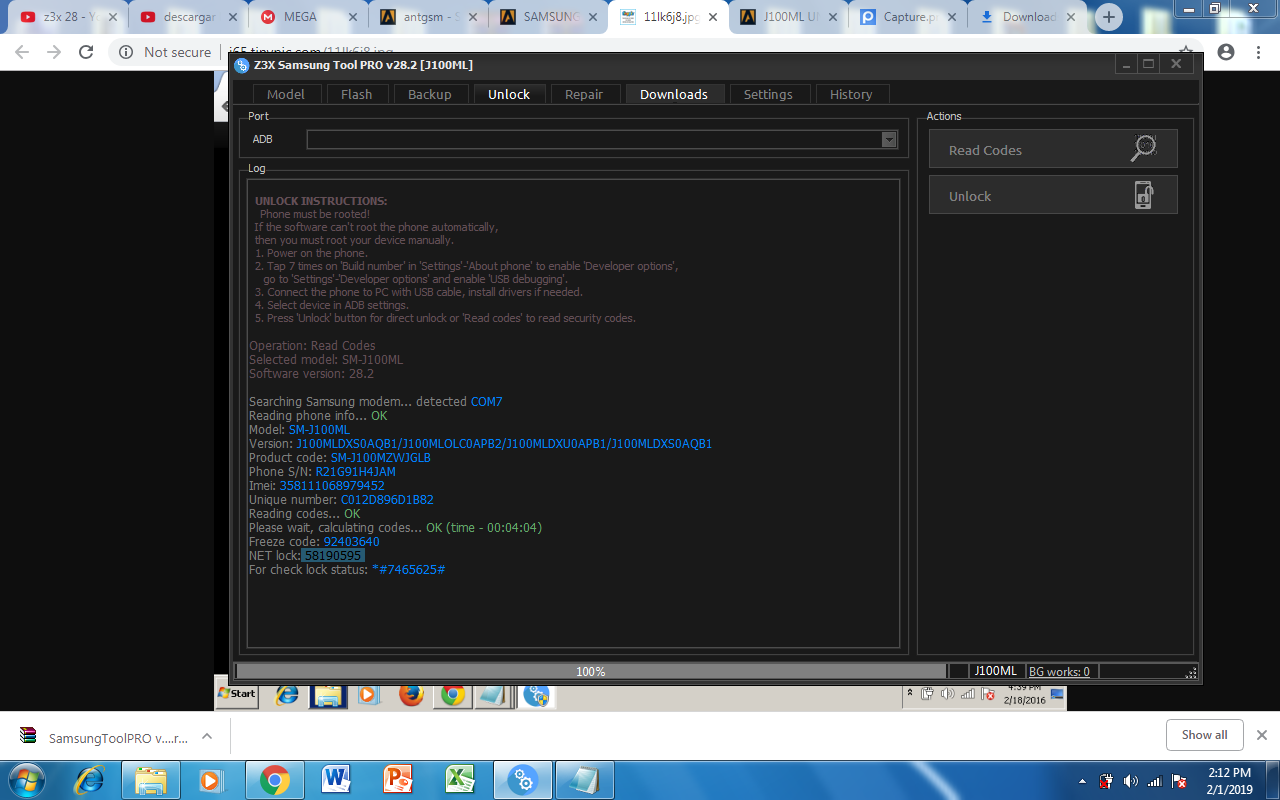Image resolution: width=1280 pixels, height=800 pixels.
Task: Open the clock showing 2:12 PM
Action: [x=1229, y=780]
